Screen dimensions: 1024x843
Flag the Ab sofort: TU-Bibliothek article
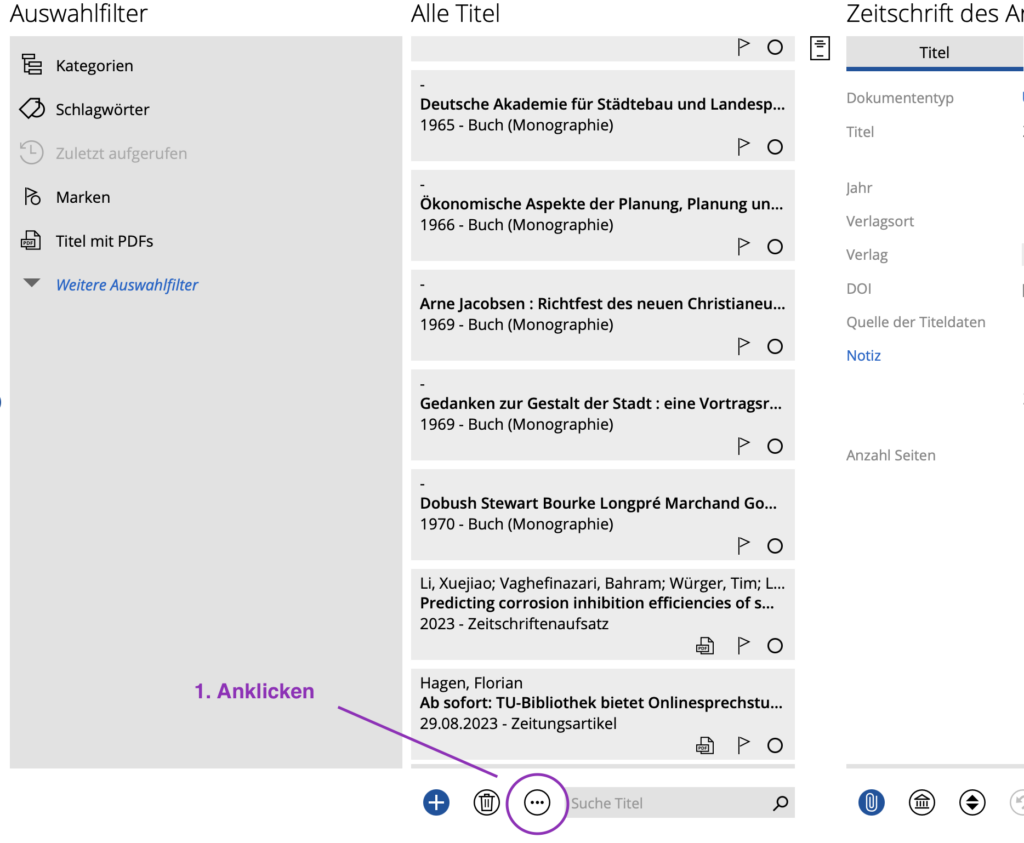tap(743, 745)
